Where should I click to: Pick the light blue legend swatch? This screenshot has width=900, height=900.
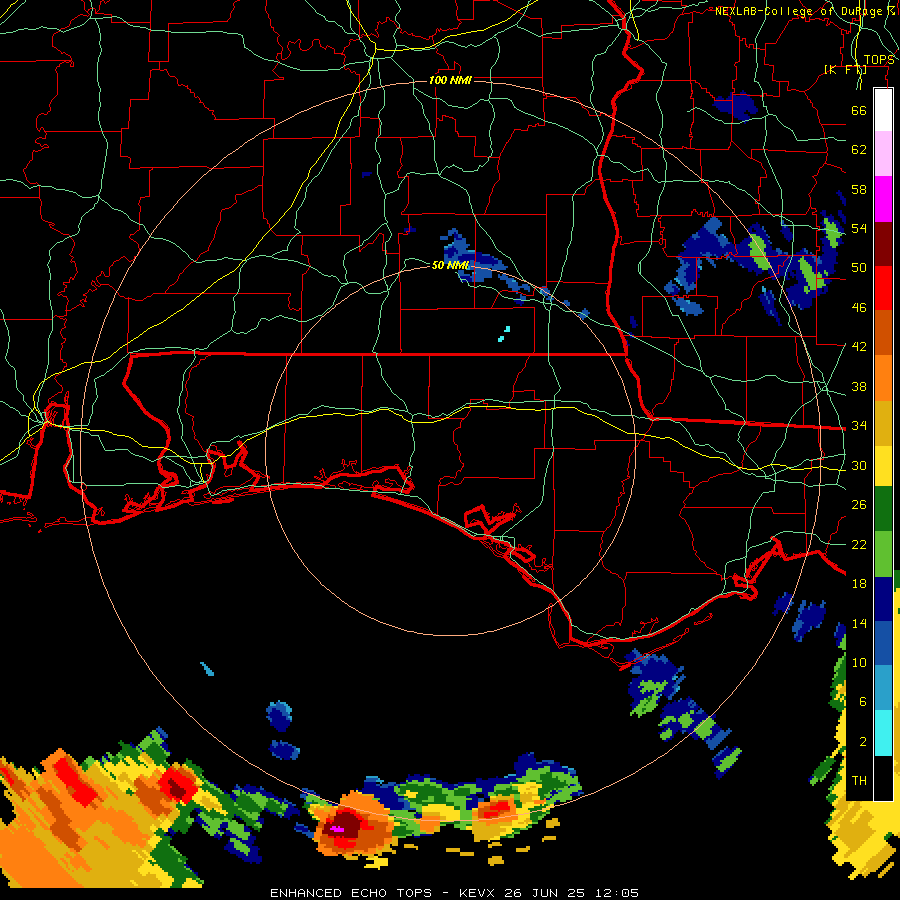click(x=883, y=688)
